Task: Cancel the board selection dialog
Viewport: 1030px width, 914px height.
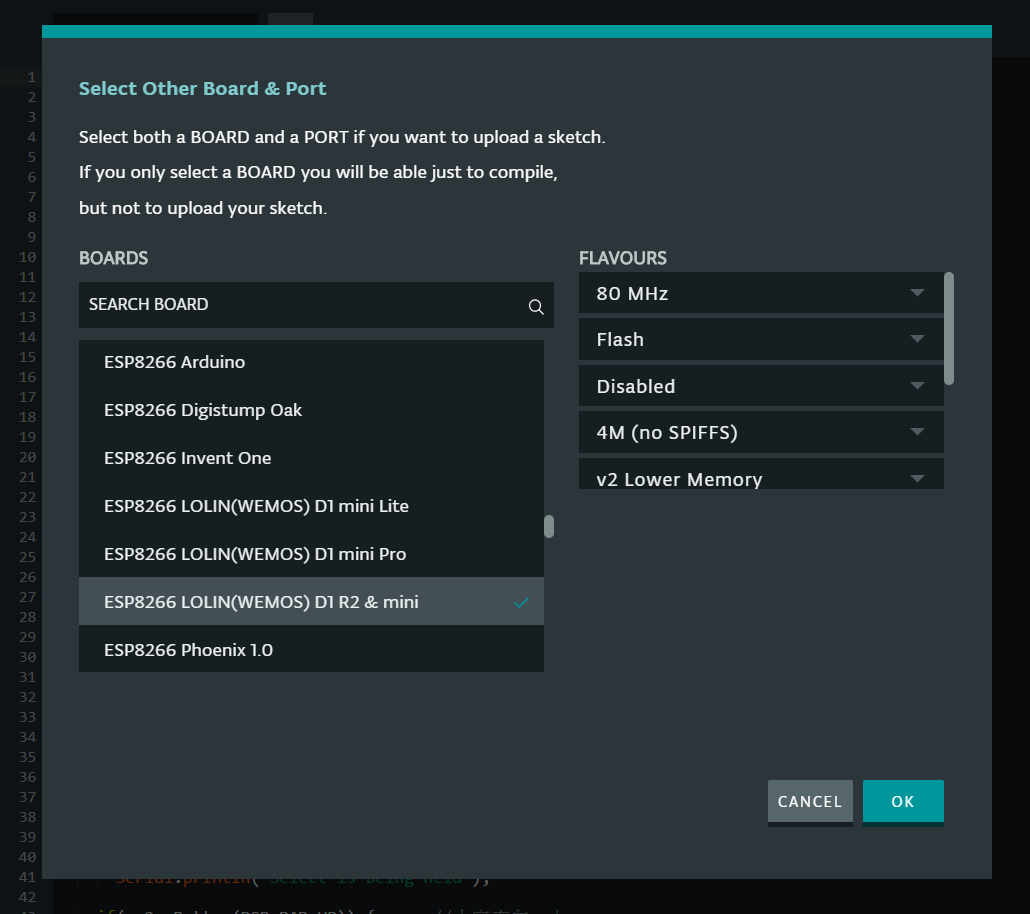Action: coord(810,802)
